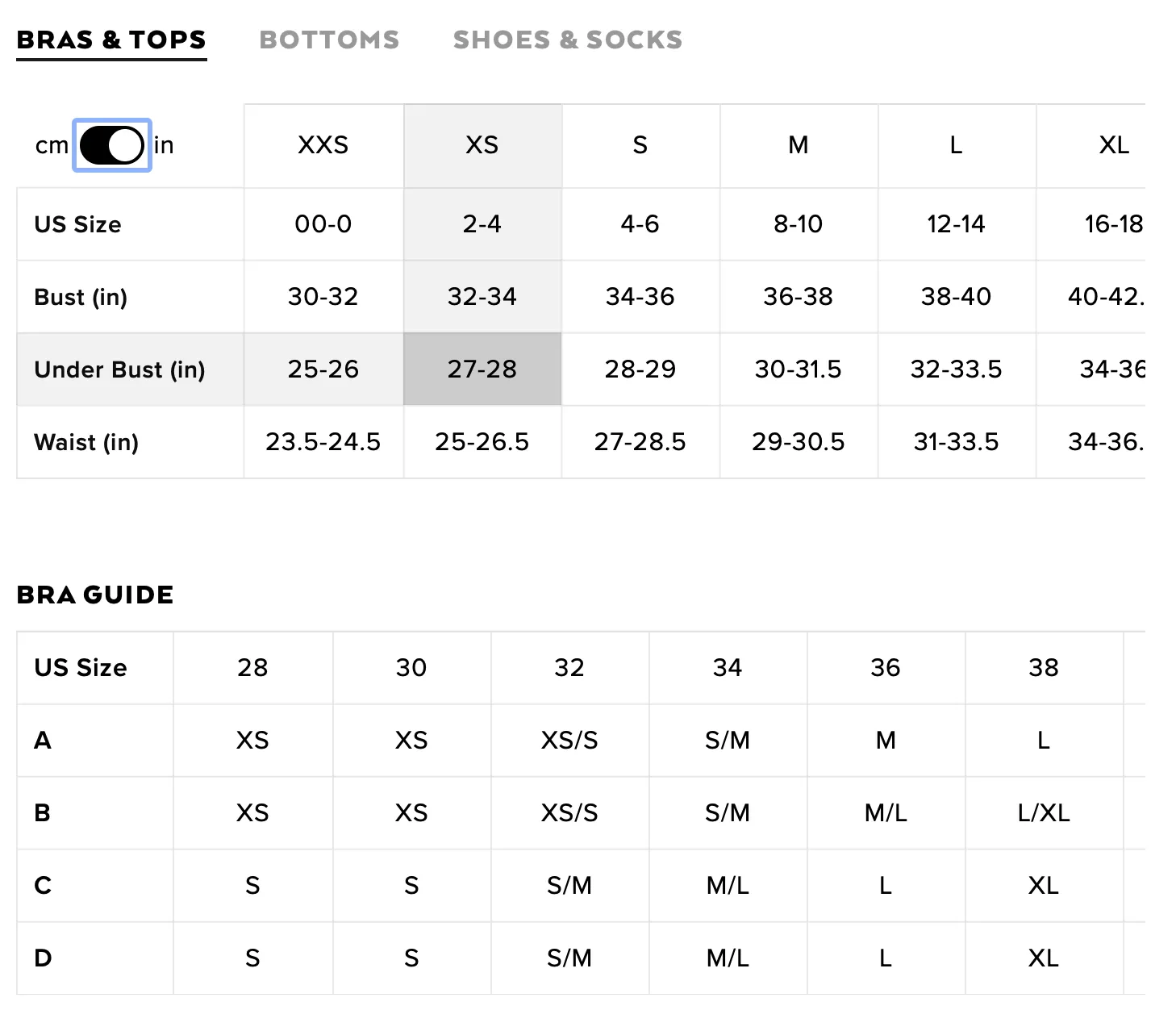This screenshot has height=1031, width=1176.
Task: Click the 12-14 US size cell
Action: (x=956, y=224)
